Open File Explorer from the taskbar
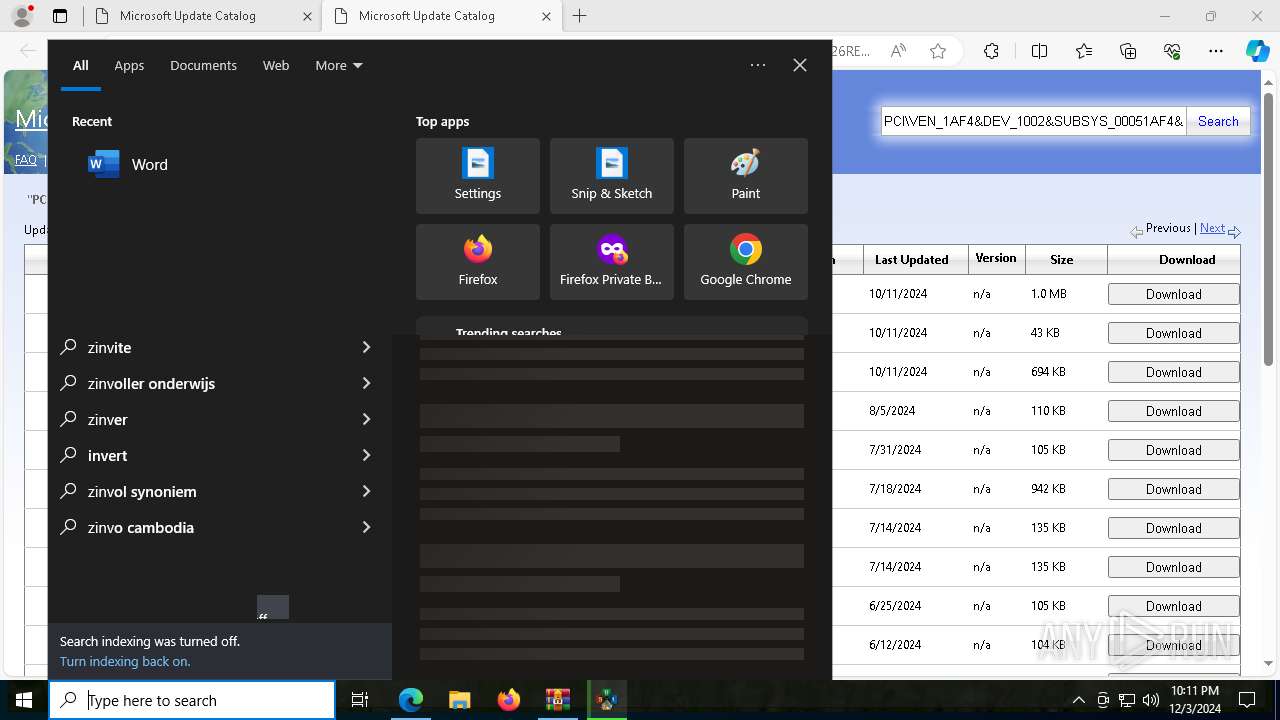 (459, 700)
